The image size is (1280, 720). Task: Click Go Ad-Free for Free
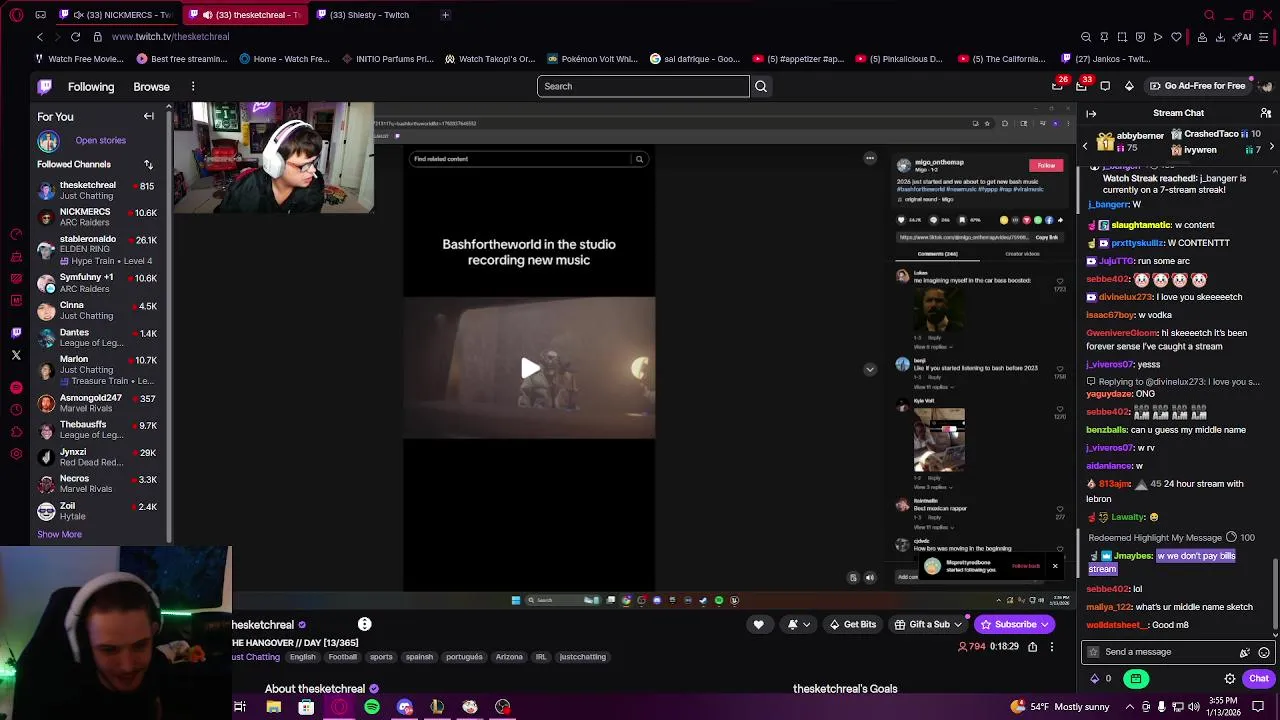tap(1197, 86)
